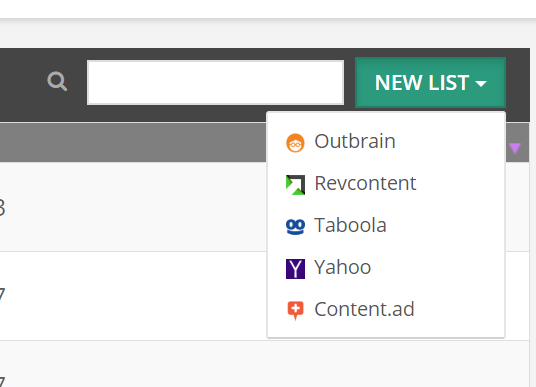
Task: Select the Outbrain menu label
Action: coord(355,141)
